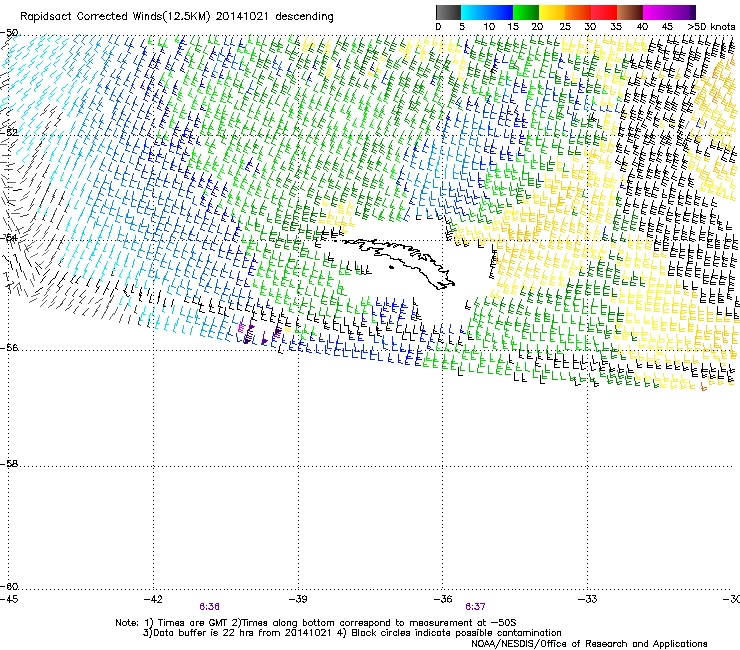
Task: Click the chart title 'Rapidsact Corrected Winds(12.5KM) 20141021 descending'
Action: tap(177, 17)
